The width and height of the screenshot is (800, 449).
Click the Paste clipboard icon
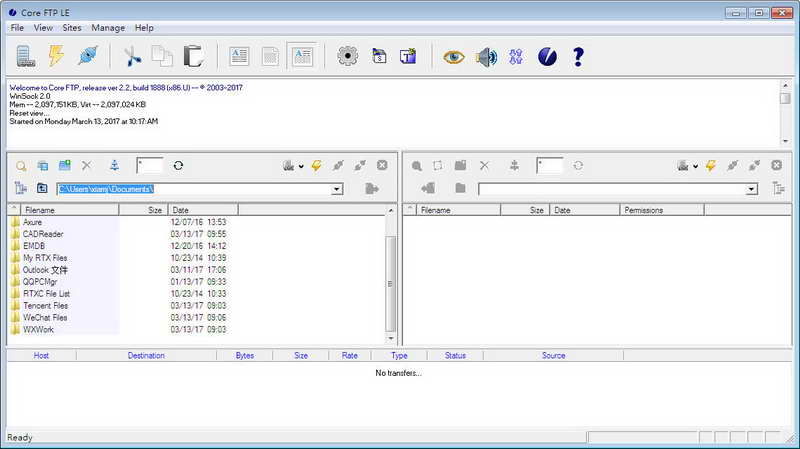193,56
